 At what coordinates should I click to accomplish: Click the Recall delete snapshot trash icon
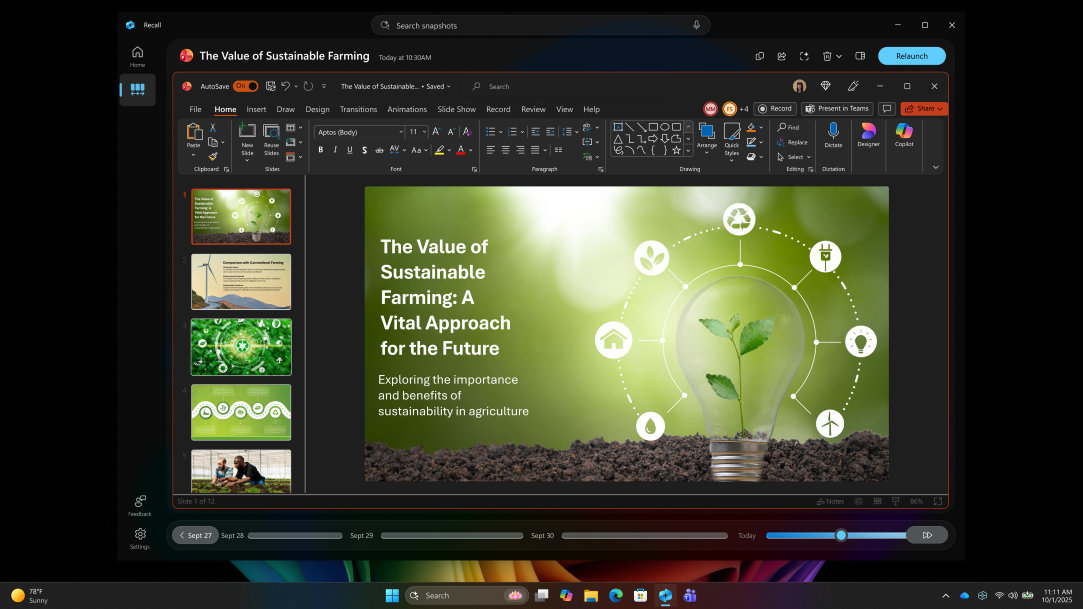click(x=827, y=56)
